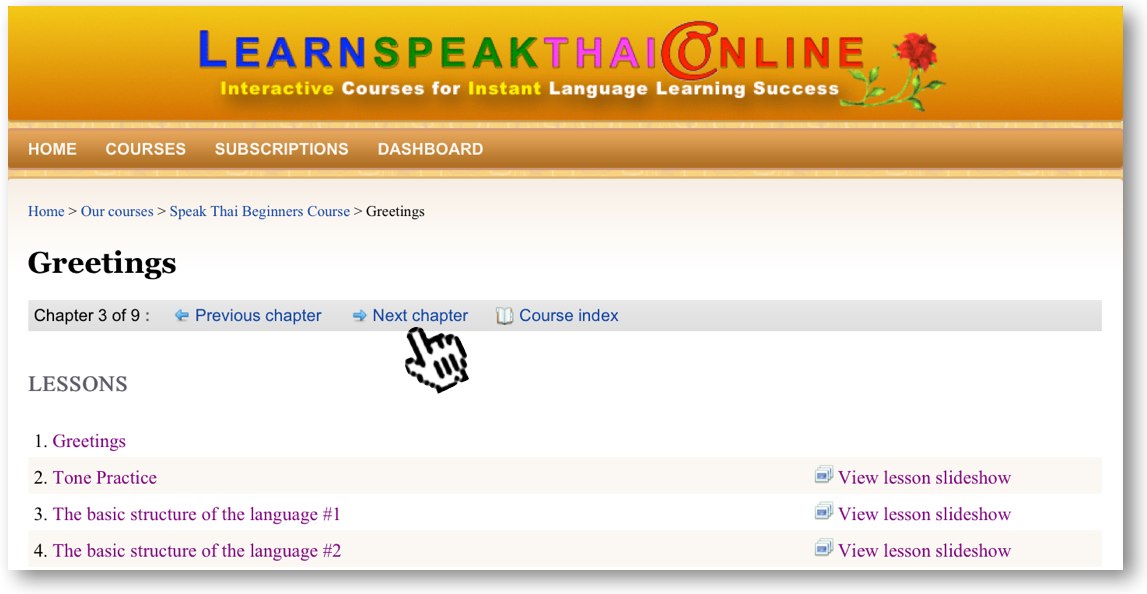
Task: Click the 'Chapter 3 of 9 :' text
Action: tap(91, 316)
